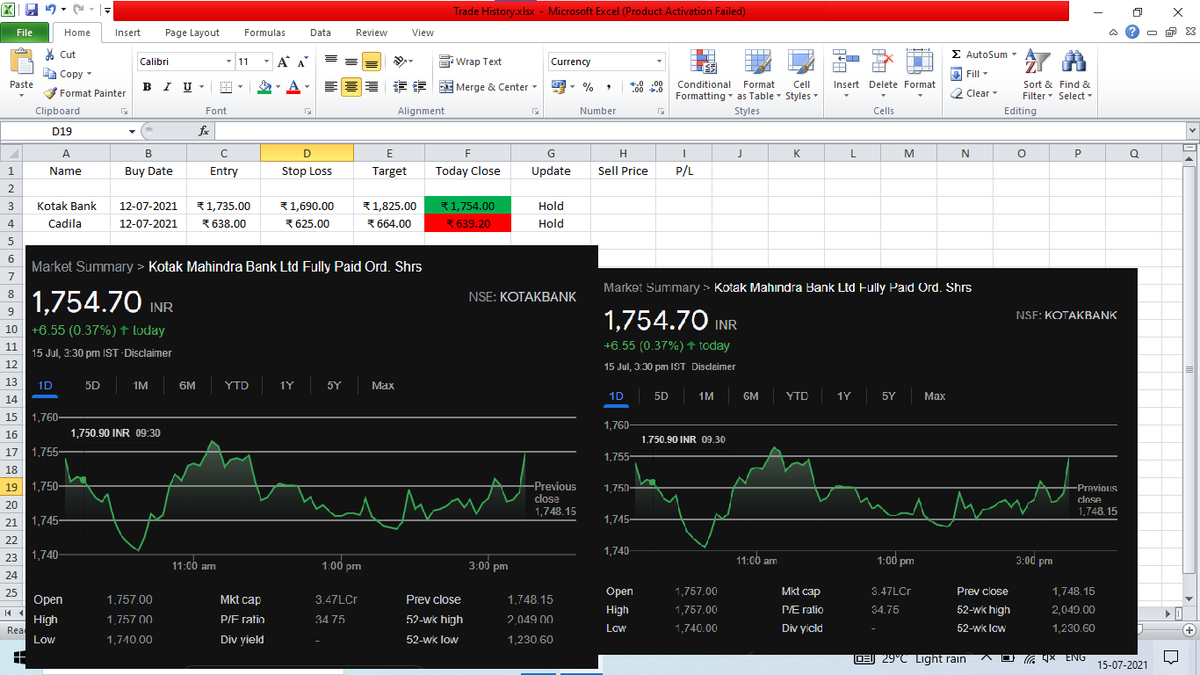This screenshot has height=675, width=1200.
Task: Switch to the Review tab
Action: coord(371,32)
